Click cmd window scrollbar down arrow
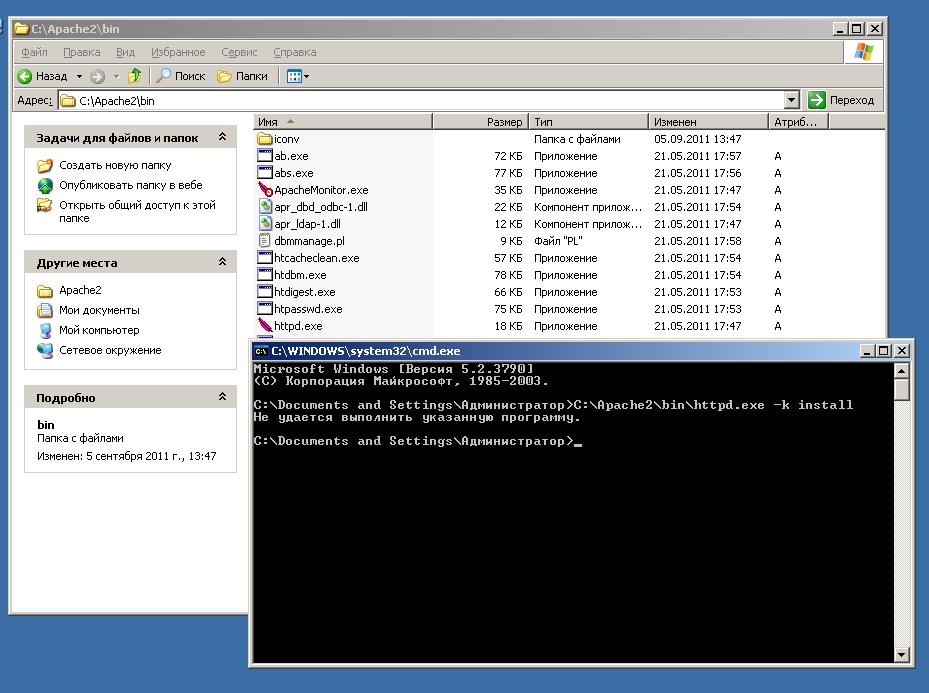929x693 pixels. tap(902, 655)
